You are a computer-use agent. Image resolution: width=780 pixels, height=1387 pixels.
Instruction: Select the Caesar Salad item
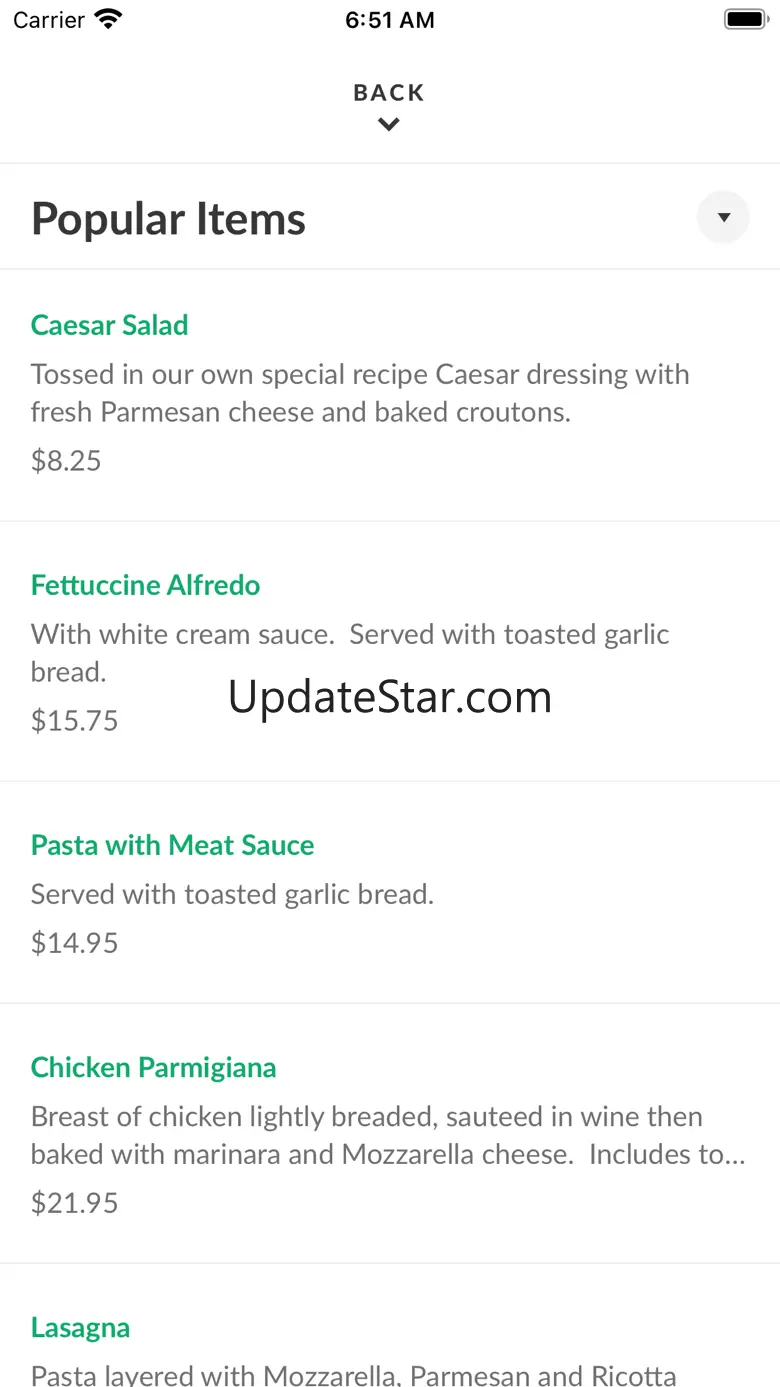[110, 325]
